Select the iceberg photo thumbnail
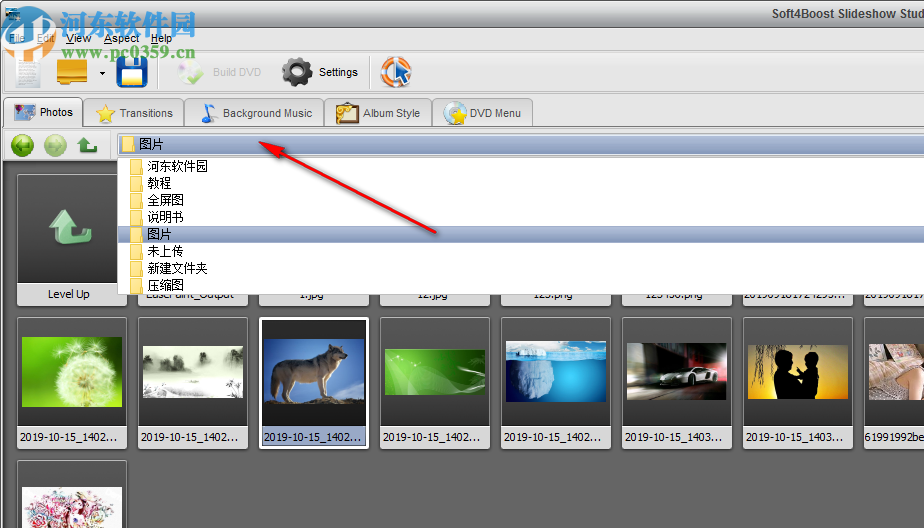The height and width of the screenshot is (528, 924). (x=556, y=383)
